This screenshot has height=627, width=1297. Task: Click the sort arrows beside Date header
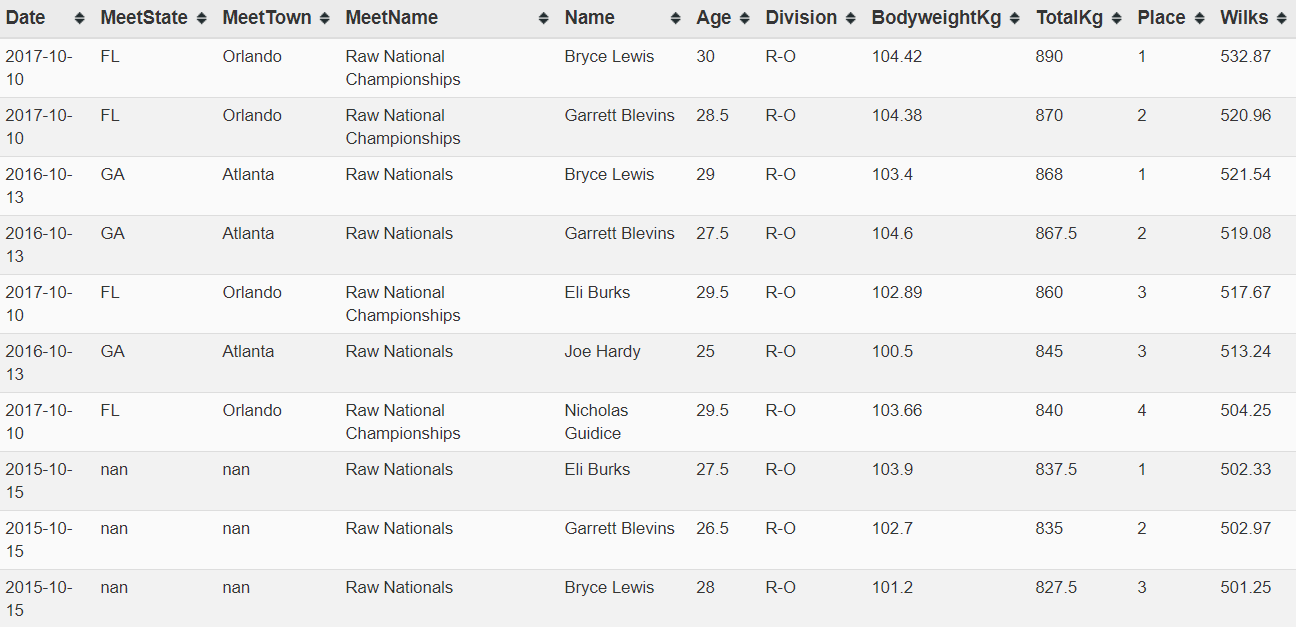(80, 19)
